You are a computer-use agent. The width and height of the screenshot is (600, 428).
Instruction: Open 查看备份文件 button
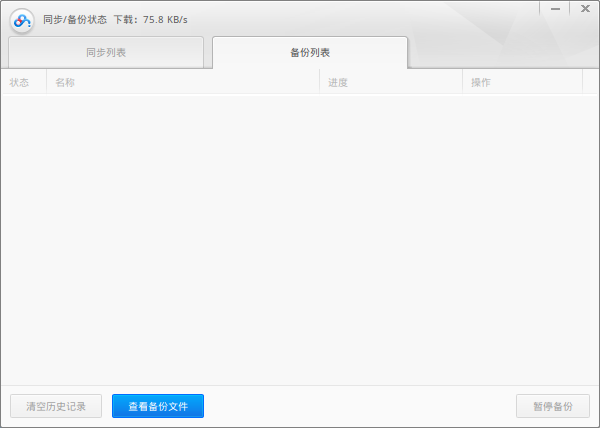coord(158,406)
